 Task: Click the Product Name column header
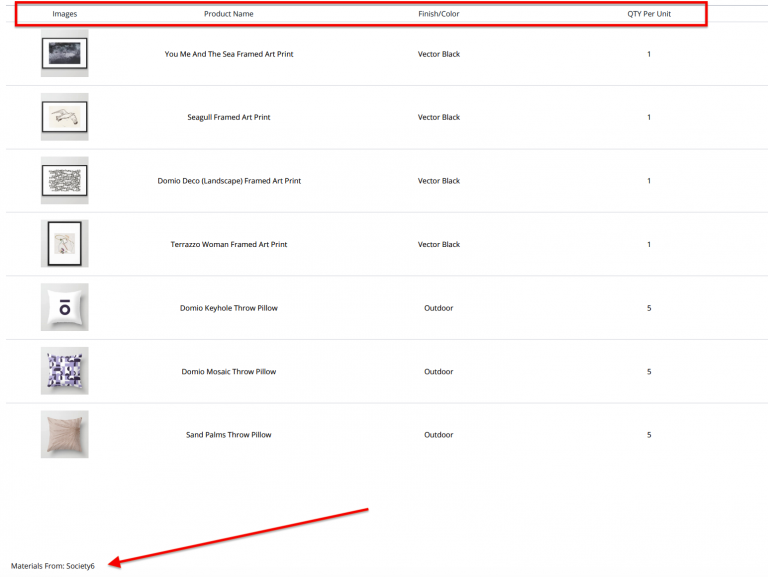point(228,14)
